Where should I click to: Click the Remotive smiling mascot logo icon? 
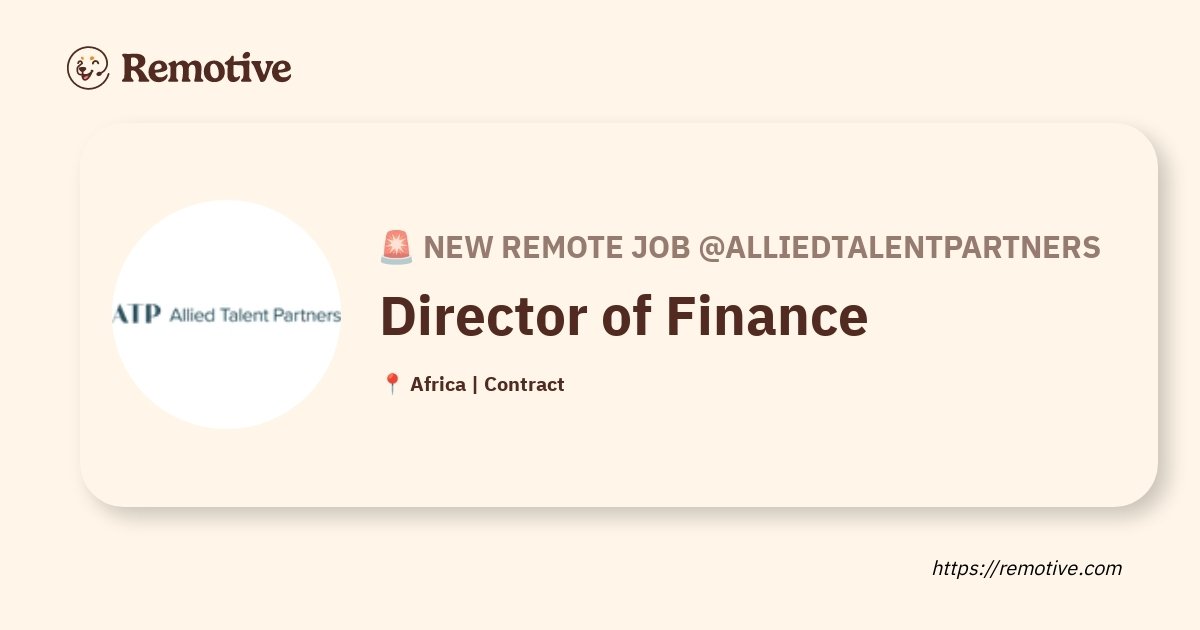point(88,68)
